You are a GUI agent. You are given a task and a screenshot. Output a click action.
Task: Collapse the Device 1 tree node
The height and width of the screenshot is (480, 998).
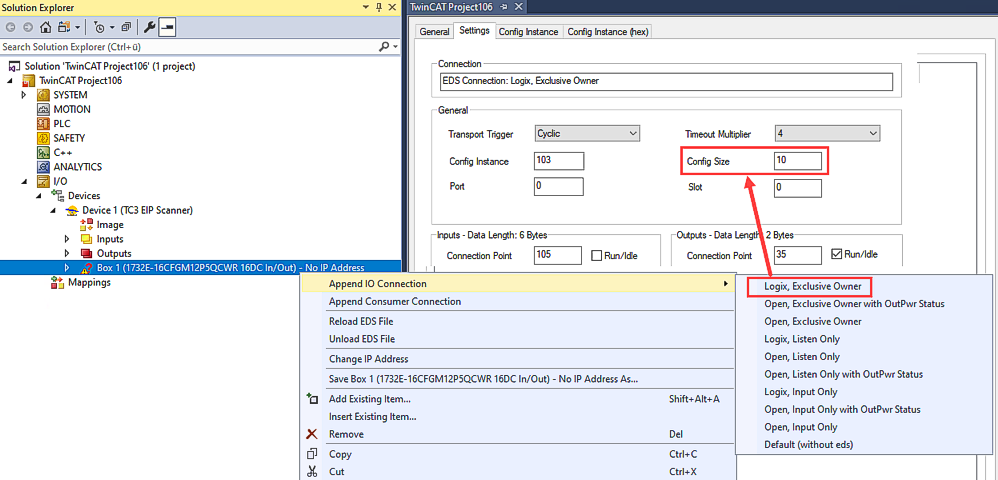[x=53, y=210]
